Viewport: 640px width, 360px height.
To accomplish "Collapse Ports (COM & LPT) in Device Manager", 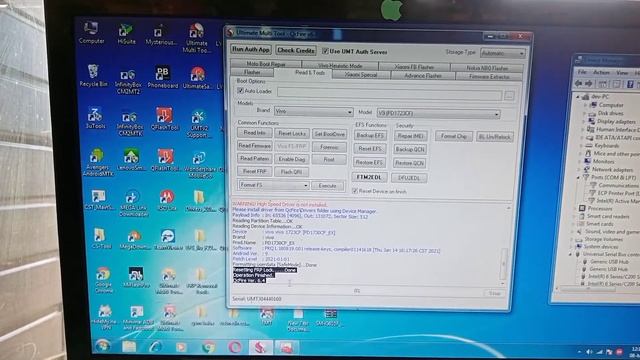I will (578, 178).
